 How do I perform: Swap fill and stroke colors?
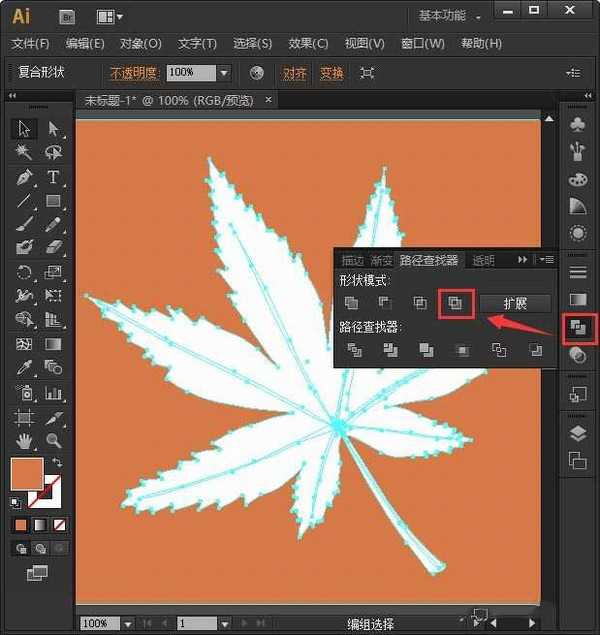point(57,463)
